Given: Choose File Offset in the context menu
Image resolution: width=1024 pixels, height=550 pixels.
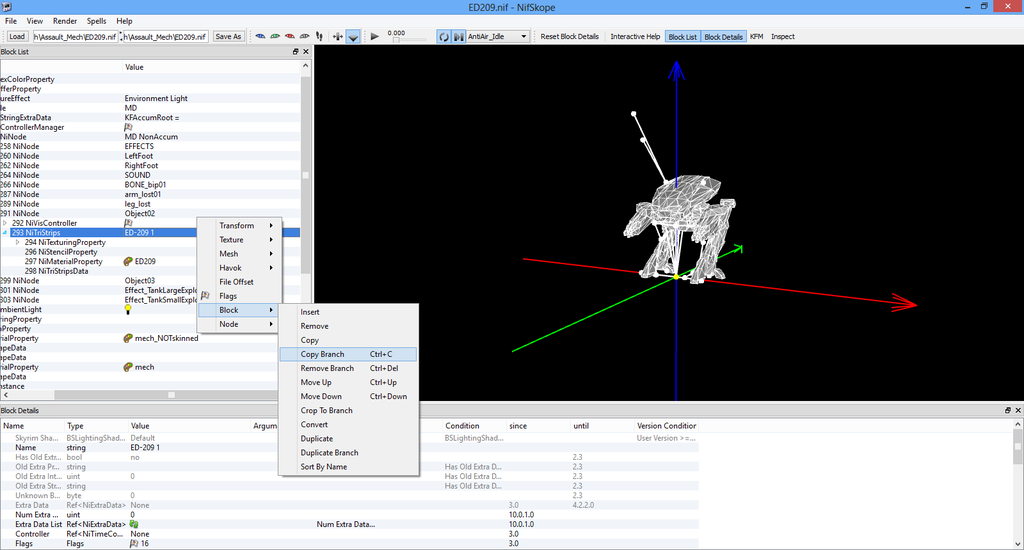Looking at the screenshot, I should click(240, 282).
